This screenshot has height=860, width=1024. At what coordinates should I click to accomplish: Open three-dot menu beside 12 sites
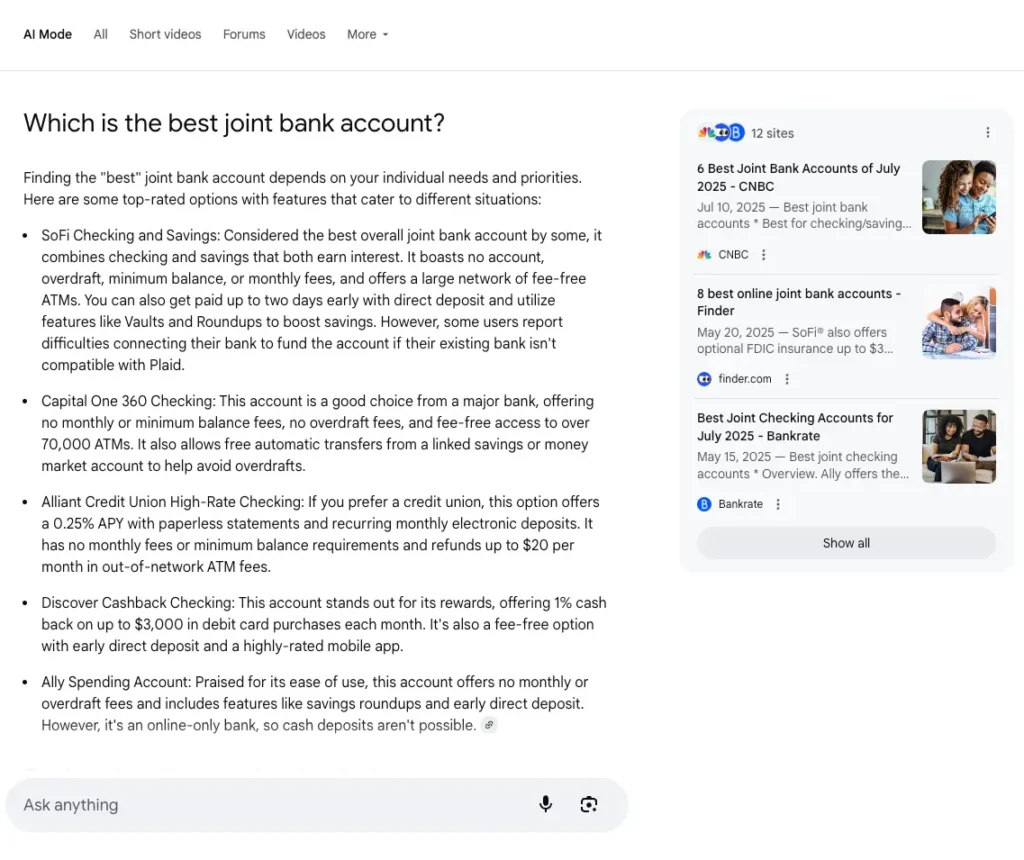pyautogui.click(x=987, y=133)
